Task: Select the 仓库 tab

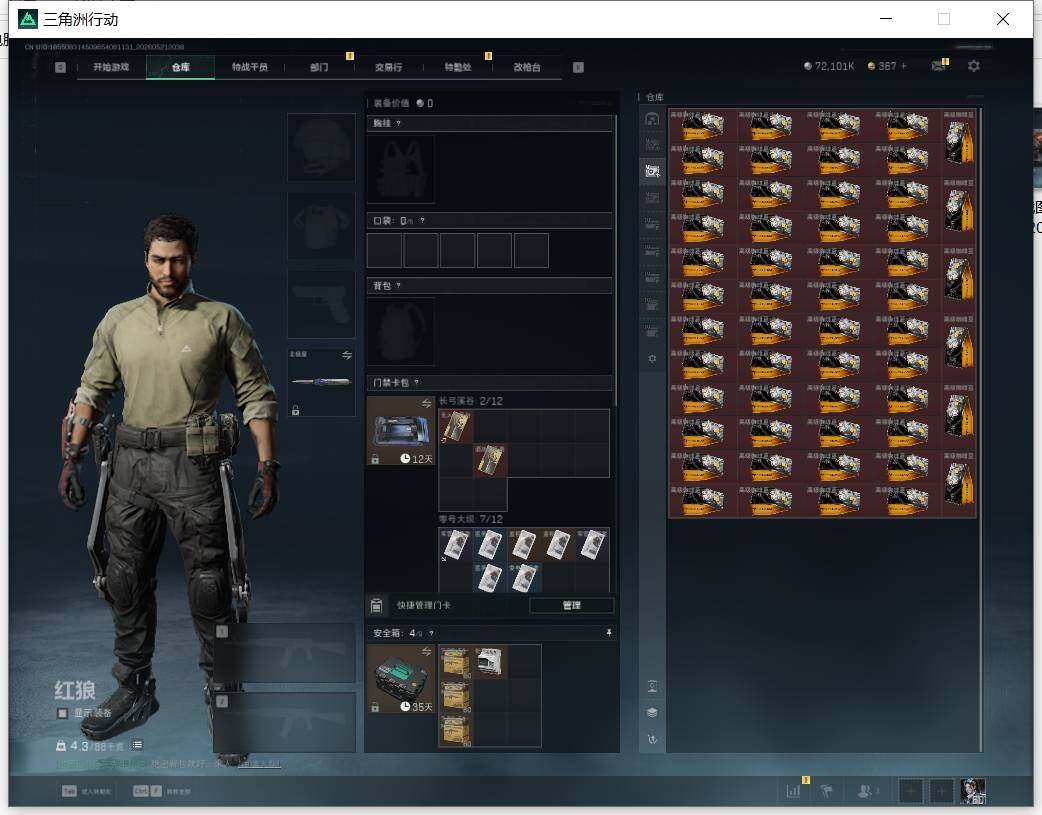Action: click(180, 67)
